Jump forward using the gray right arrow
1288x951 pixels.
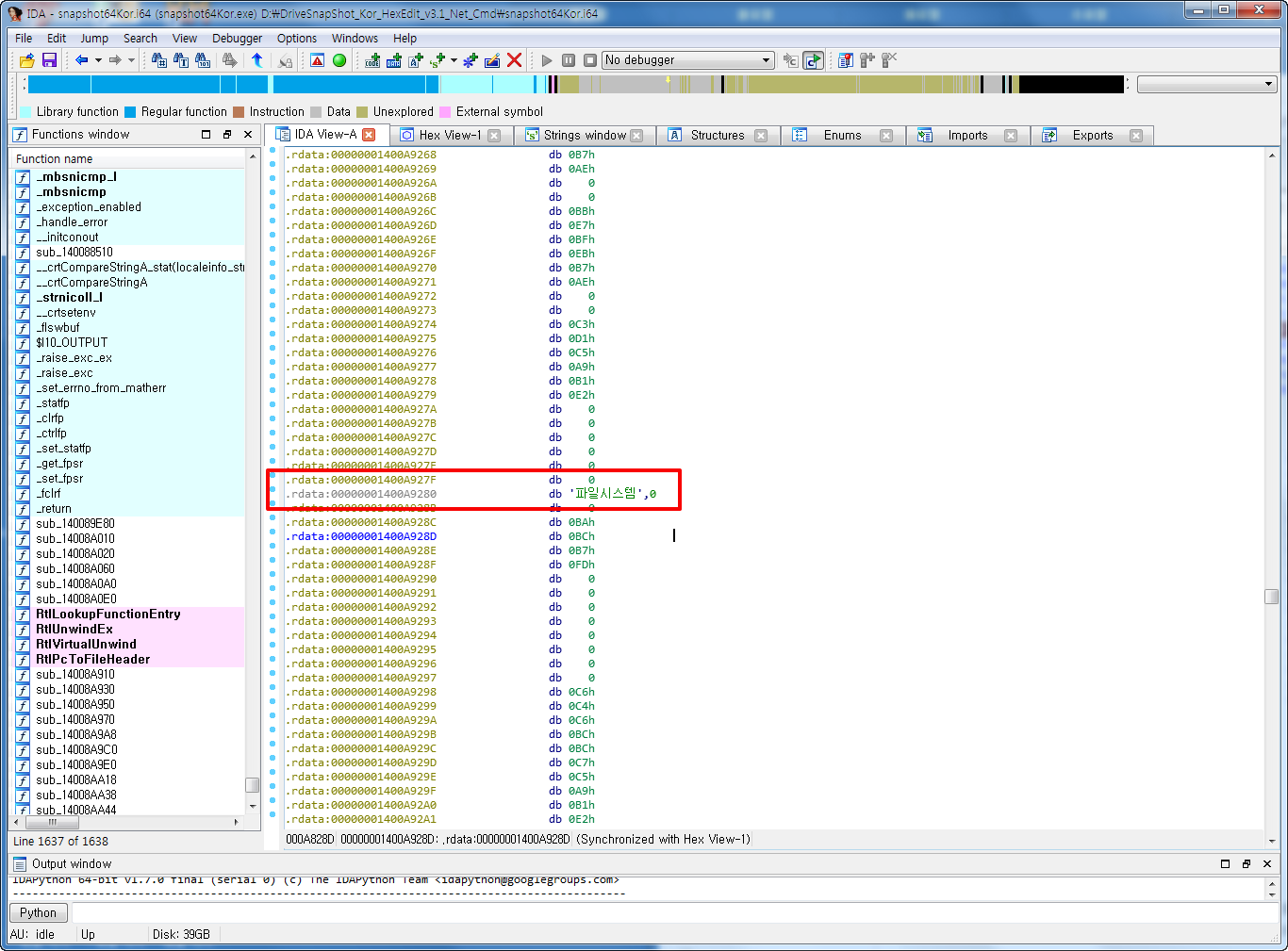[115, 60]
